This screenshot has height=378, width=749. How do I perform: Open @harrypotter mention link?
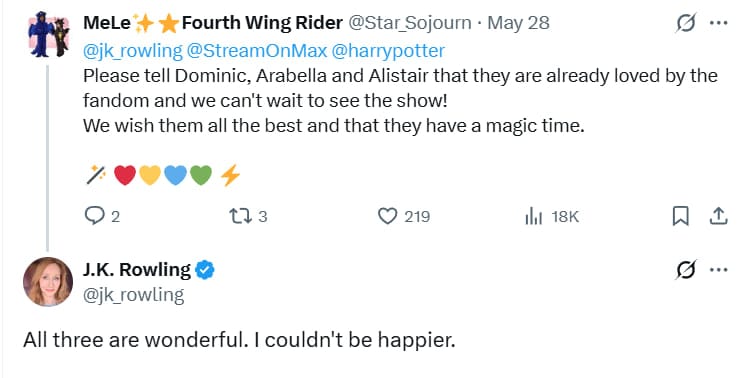388,51
